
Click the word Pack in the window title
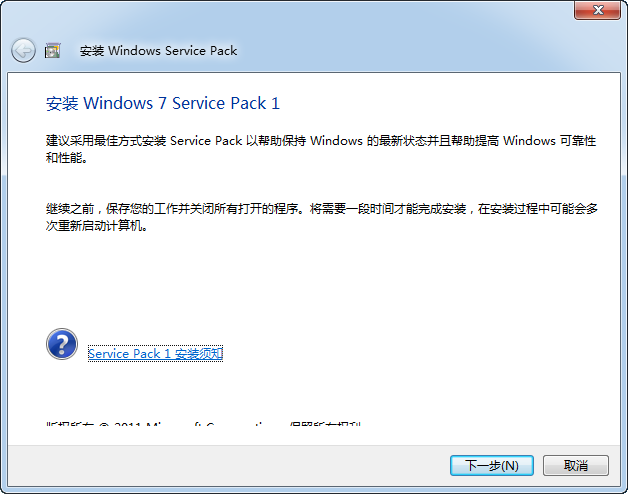coord(223,51)
